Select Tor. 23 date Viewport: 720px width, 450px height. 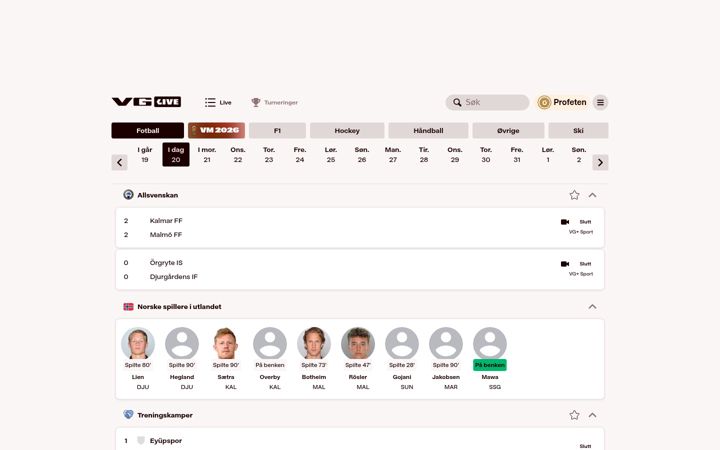(x=269, y=154)
